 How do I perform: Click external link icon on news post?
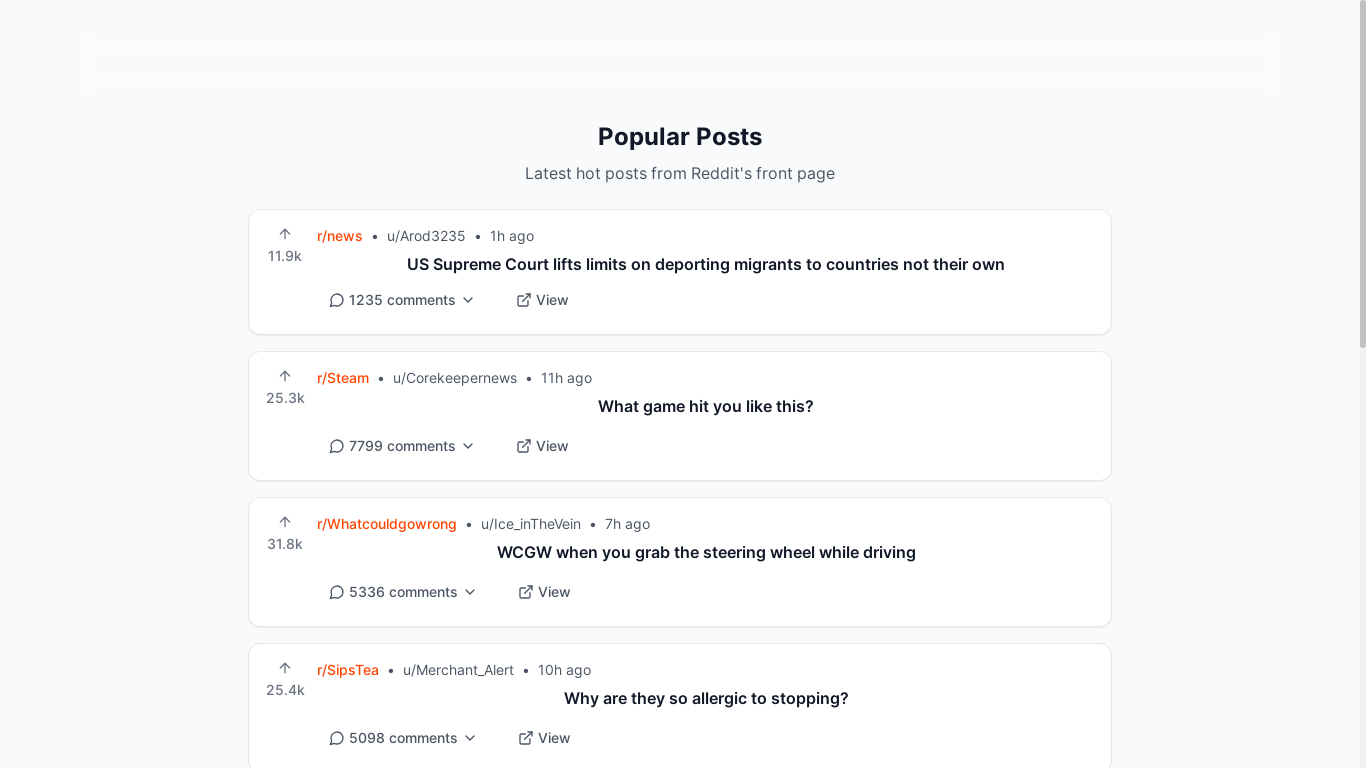coord(523,300)
